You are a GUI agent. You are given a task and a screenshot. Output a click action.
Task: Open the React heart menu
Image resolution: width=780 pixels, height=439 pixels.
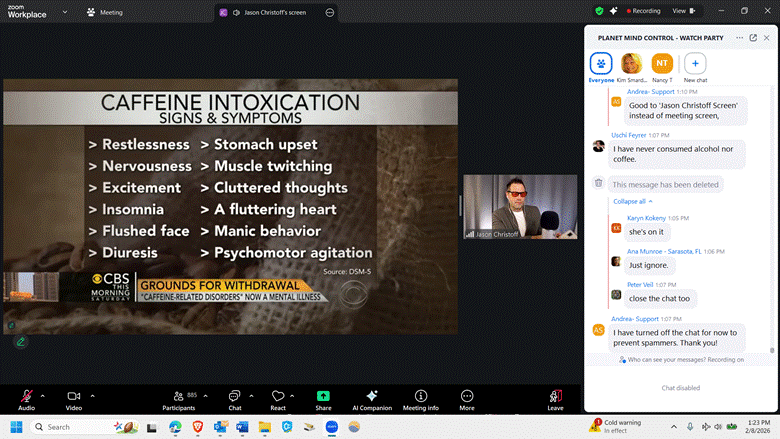[x=278, y=400]
